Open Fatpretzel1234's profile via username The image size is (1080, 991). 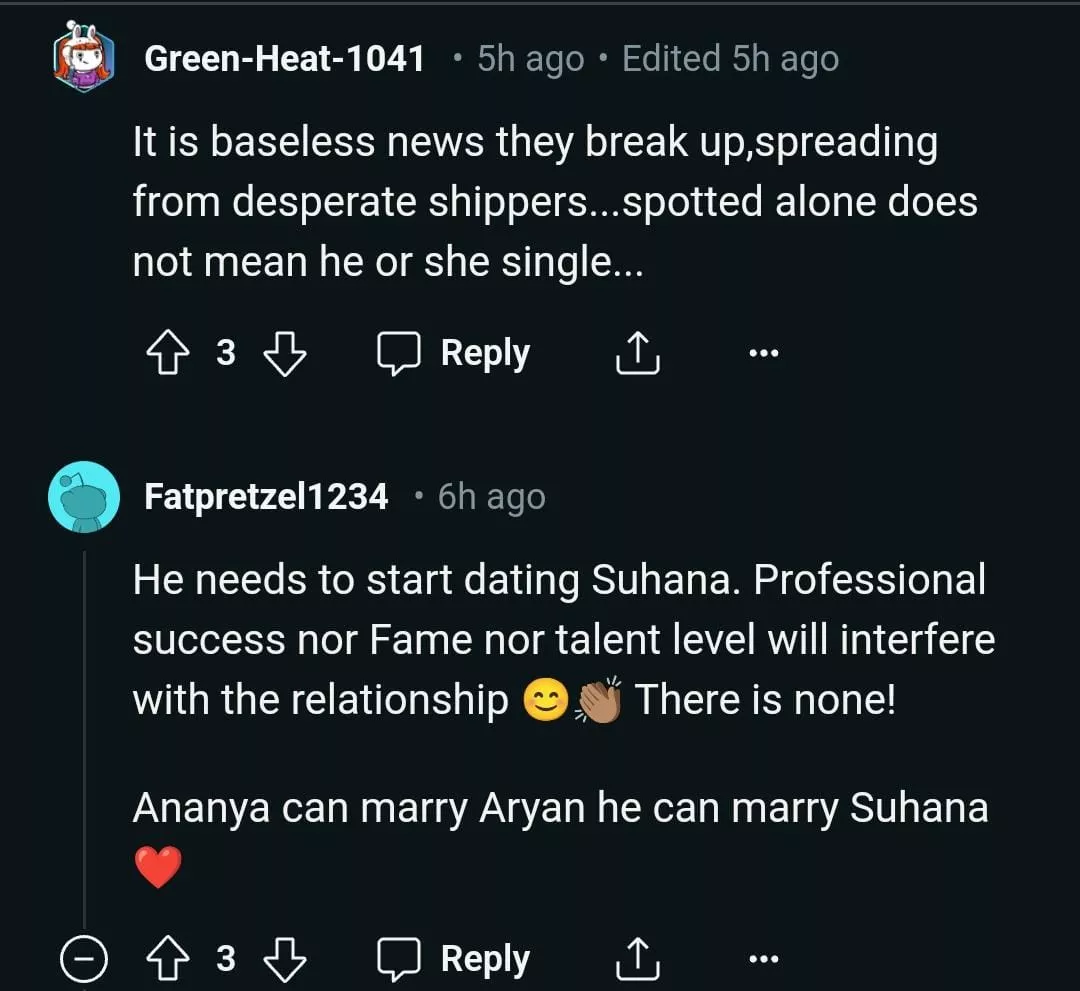266,497
